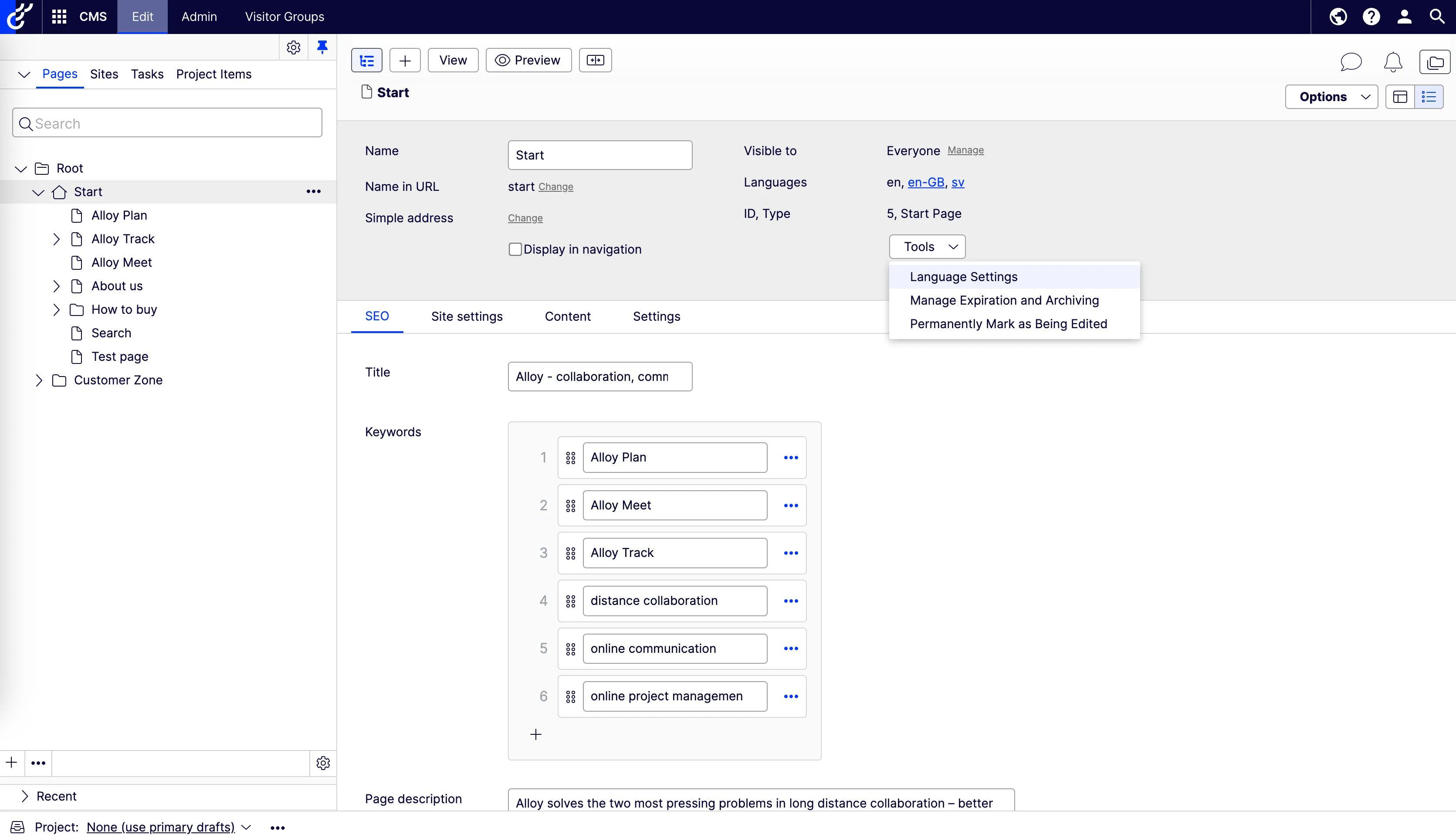Screen dimensions: 1456x835
Task: Toggle the assets pane icon
Action: point(1435,62)
